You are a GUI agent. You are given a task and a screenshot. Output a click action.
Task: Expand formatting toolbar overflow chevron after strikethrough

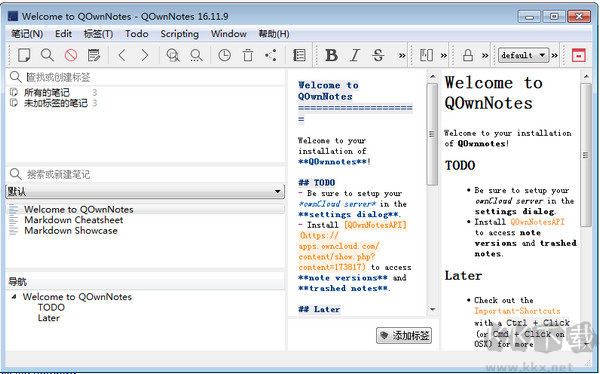pos(402,56)
